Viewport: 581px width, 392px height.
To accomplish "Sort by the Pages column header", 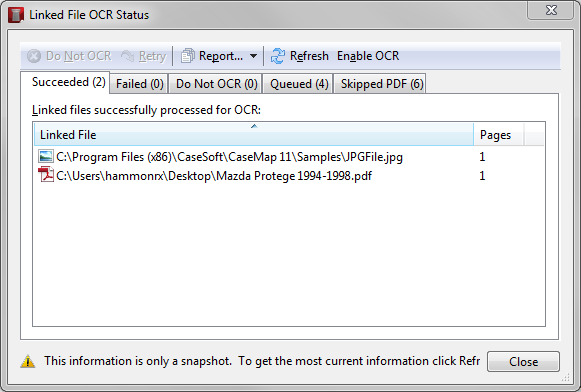I will pos(498,134).
